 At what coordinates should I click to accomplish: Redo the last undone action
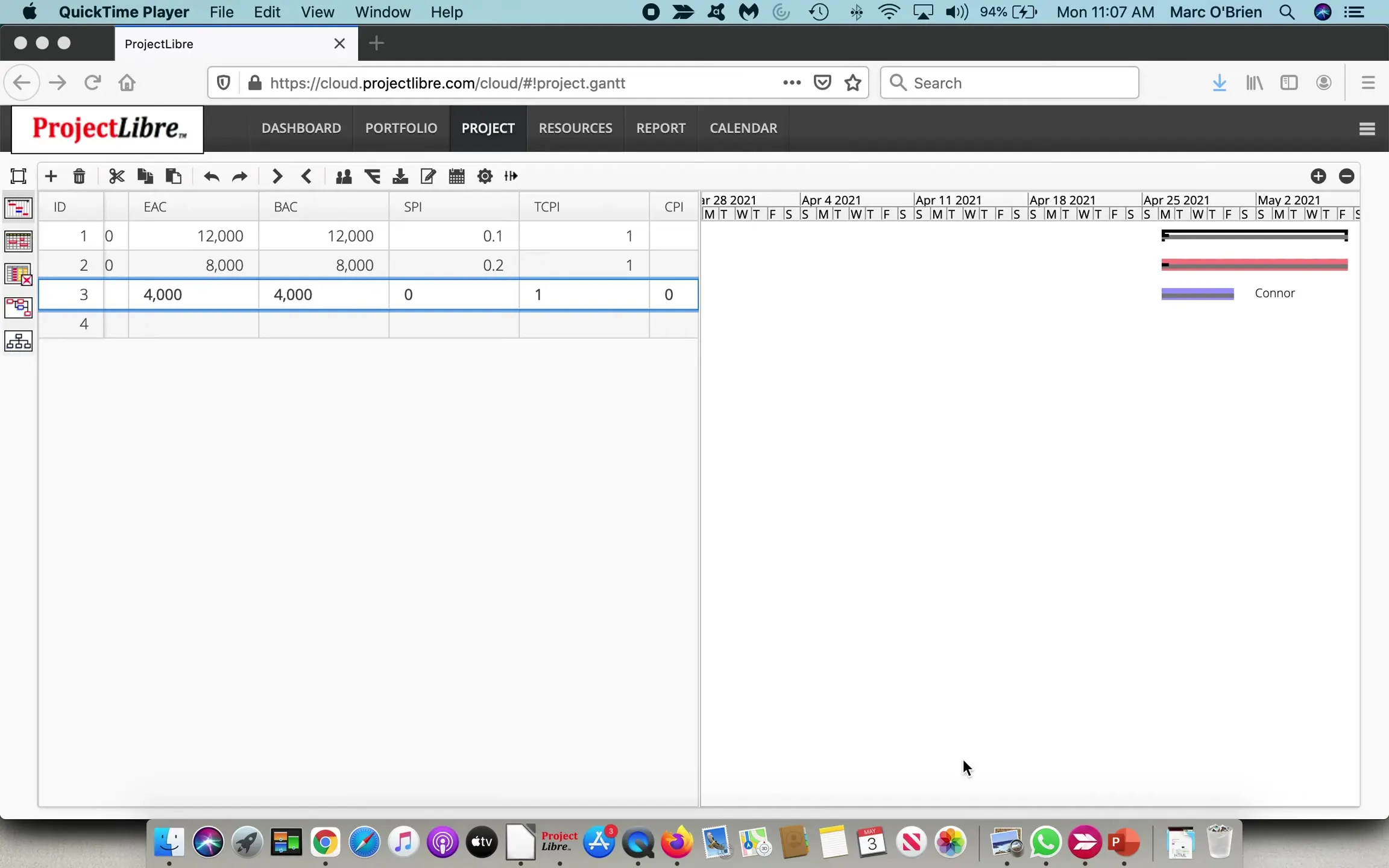click(240, 176)
